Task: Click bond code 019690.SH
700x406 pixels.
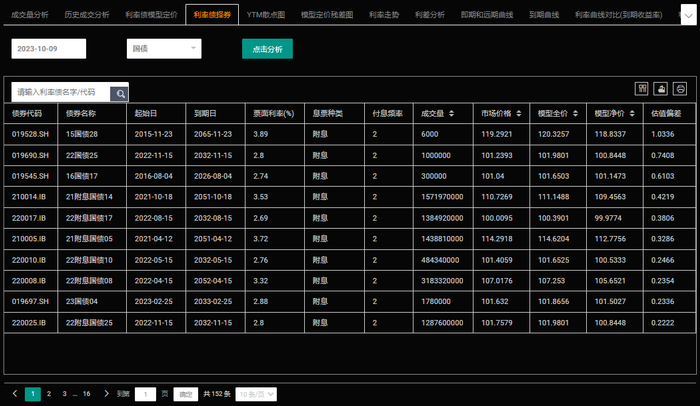Action: [30, 155]
